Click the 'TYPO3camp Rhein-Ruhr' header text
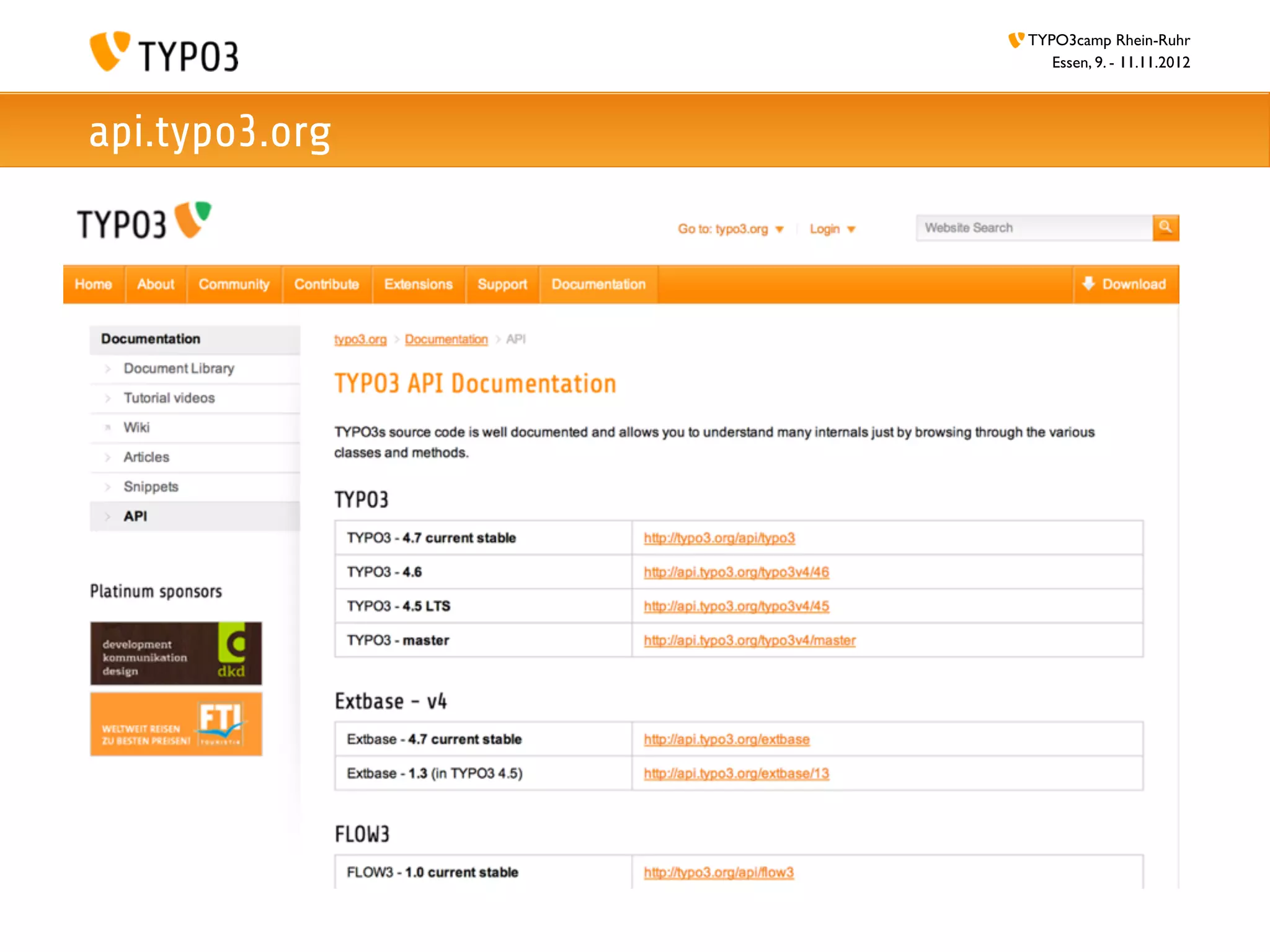The image size is (1270, 952). 1109,40
